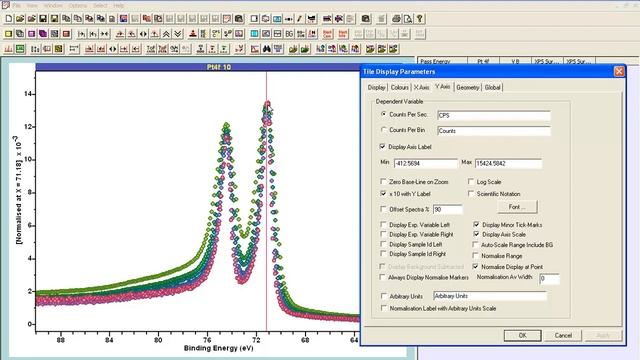Screen dimensions: 640x360
Task: Uncheck Display Axis Label checkbox
Action: [x=382, y=147]
